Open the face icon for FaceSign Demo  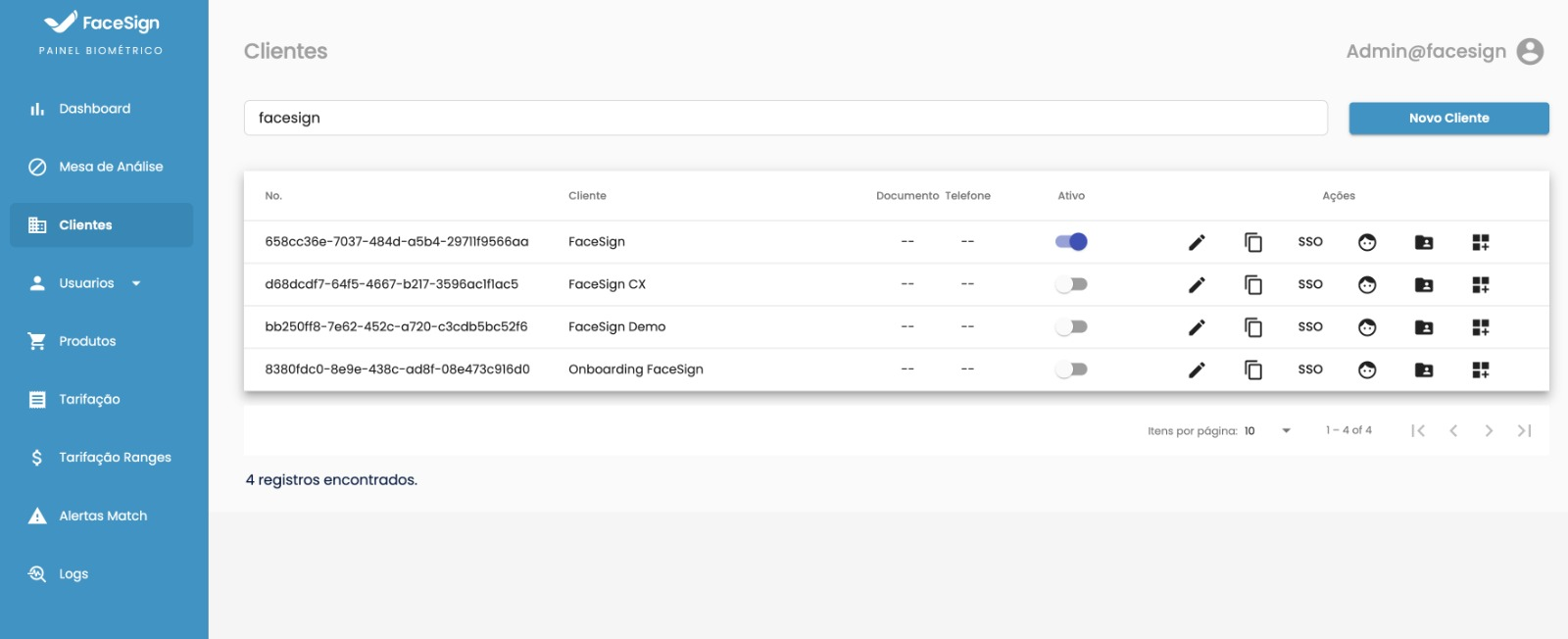point(1367,327)
